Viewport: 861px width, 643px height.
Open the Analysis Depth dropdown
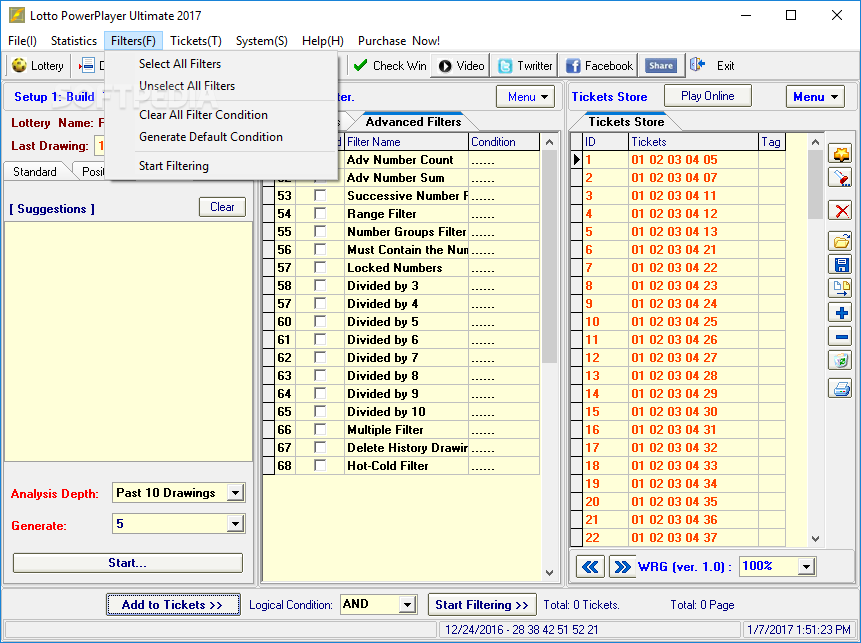click(x=235, y=493)
